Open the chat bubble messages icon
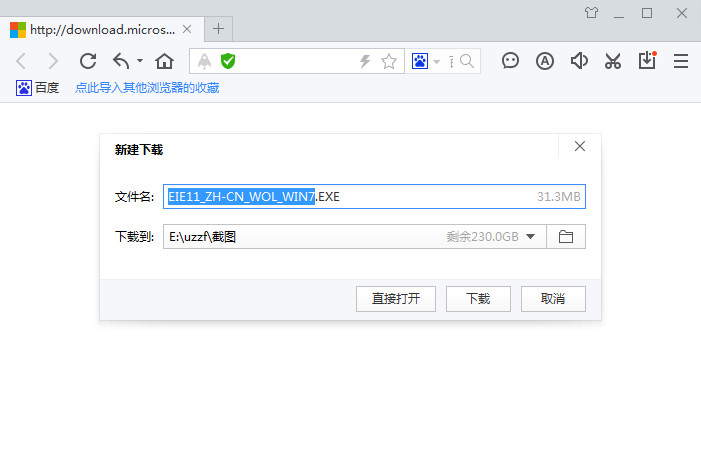This screenshot has width=701, height=463. pyautogui.click(x=510, y=61)
